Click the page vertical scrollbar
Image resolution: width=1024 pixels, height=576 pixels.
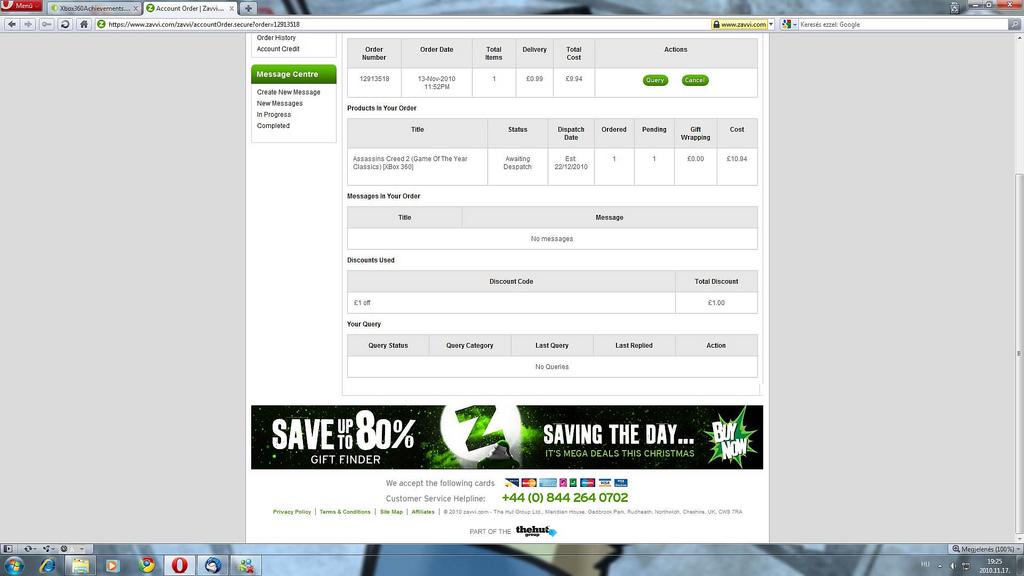1018,353
